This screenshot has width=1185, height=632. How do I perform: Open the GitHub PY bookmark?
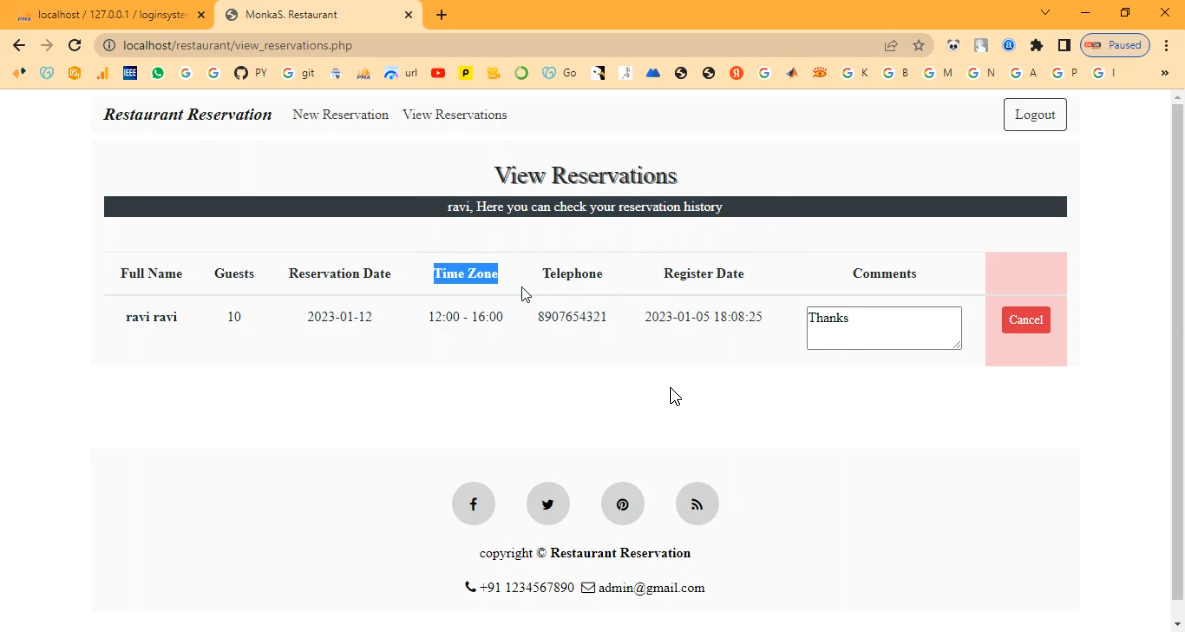(250, 73)
